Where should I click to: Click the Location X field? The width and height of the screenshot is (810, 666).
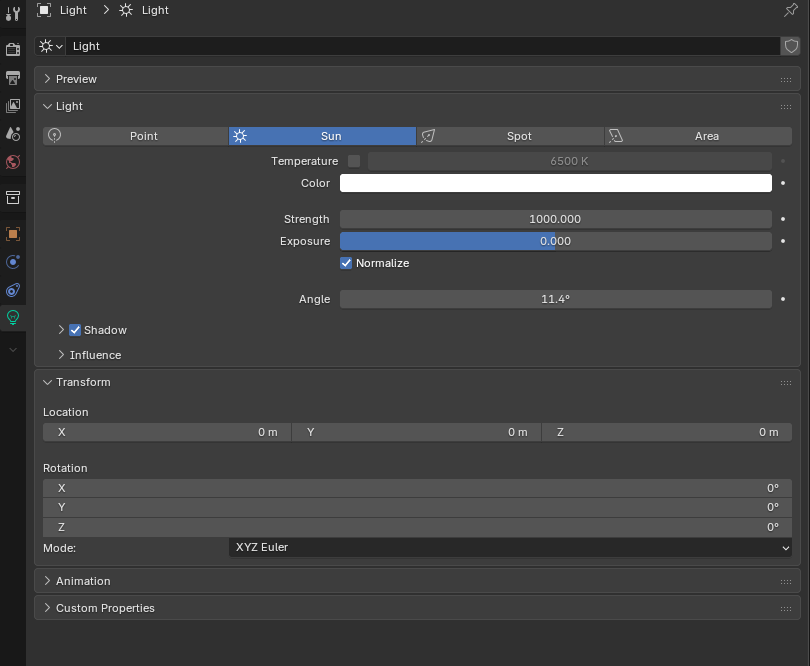click(x=167, y=432)
